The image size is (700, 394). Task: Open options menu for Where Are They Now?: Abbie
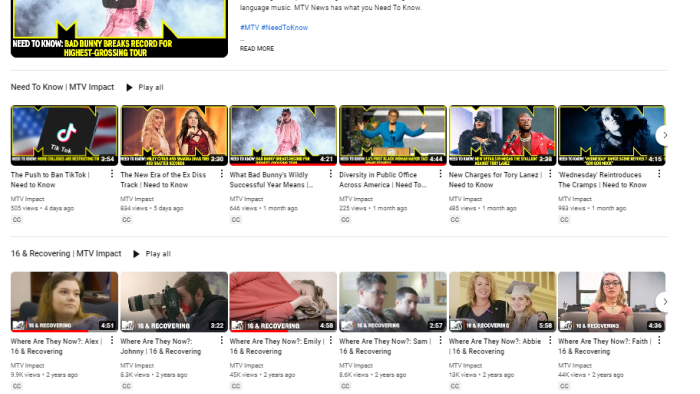click(x=550, y=340)
